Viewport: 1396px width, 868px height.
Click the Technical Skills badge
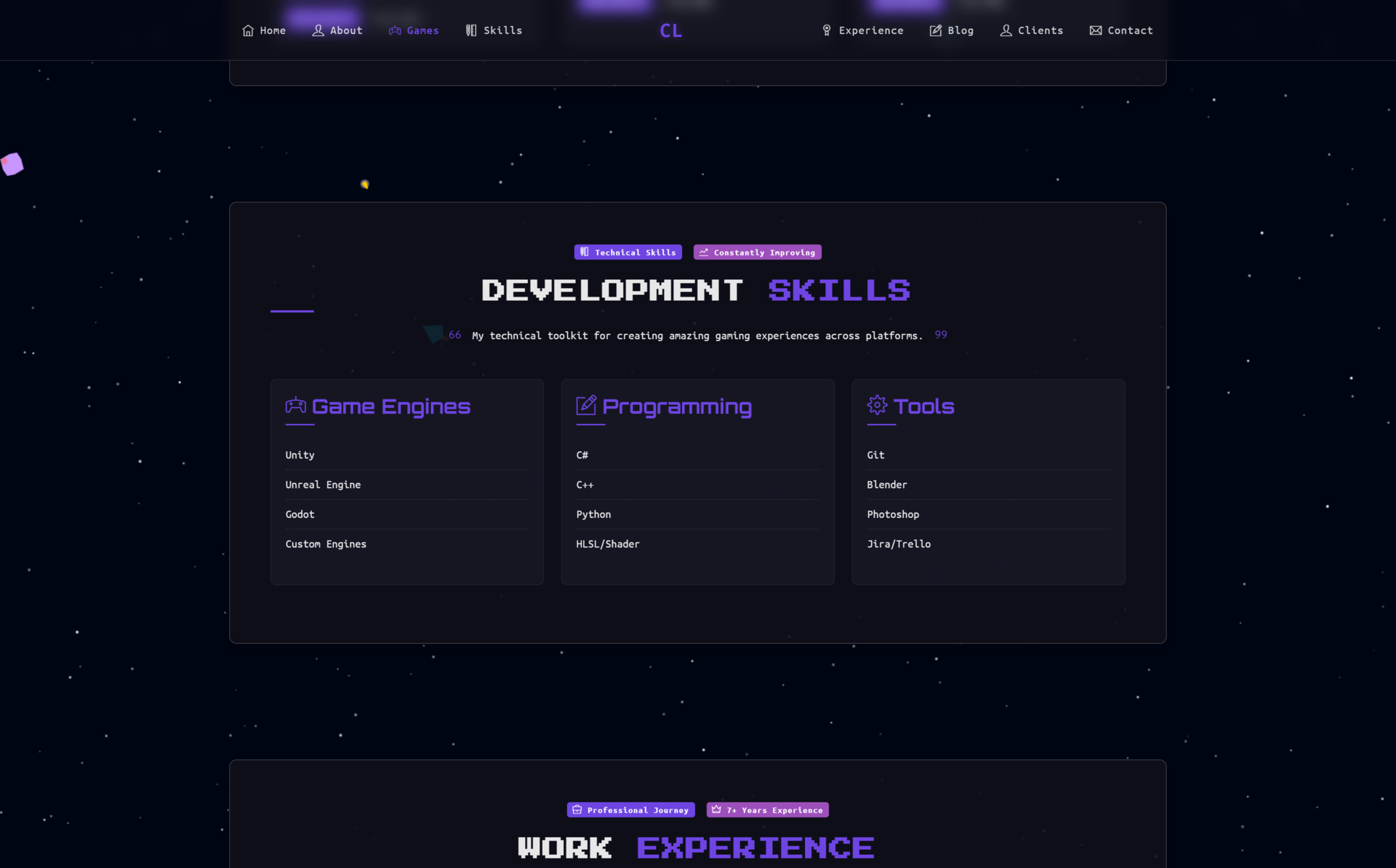tap(628, 252)
